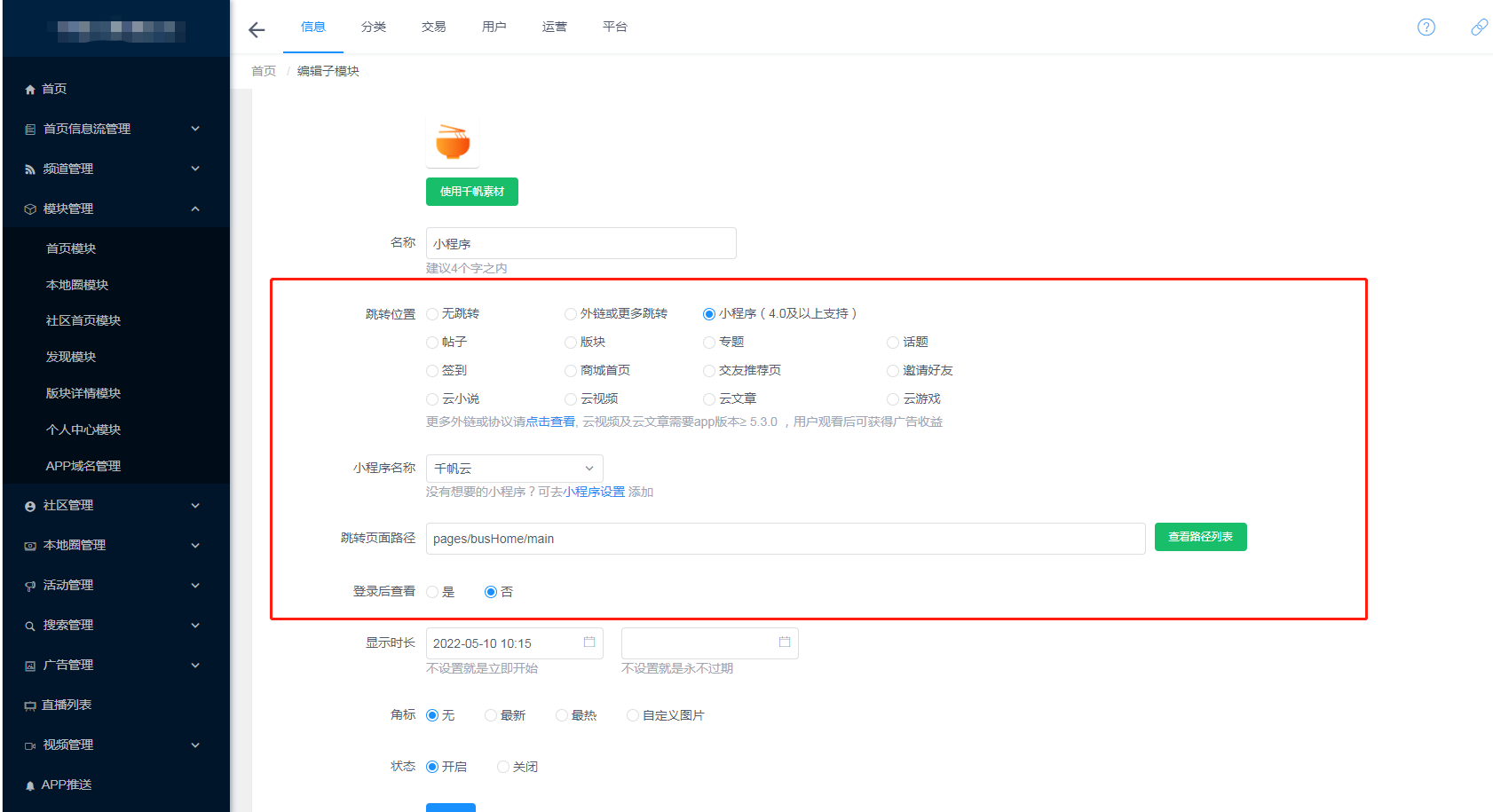Switch to 分类 top tab
The width and height of the screenshot is (1493, 812).
(374, 27)
